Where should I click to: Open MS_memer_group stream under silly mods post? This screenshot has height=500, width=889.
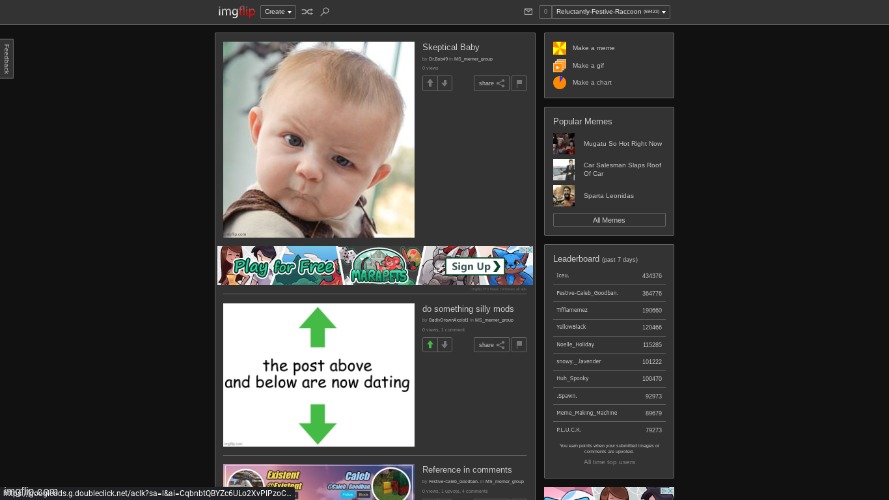coord(494,320)
